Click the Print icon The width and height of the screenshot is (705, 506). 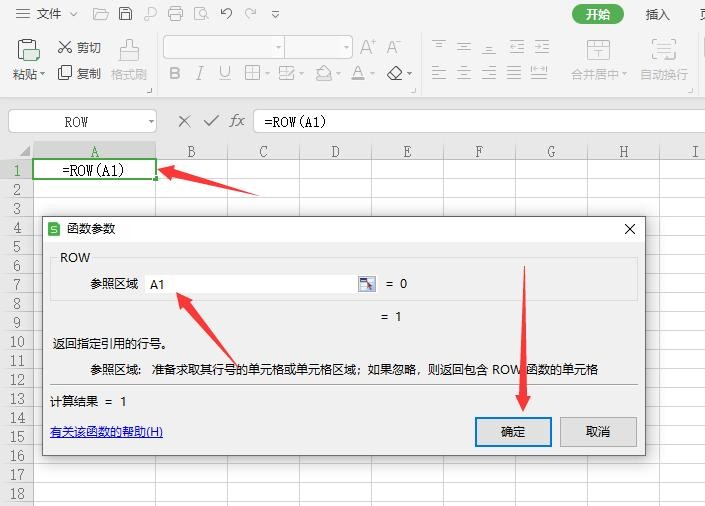click(176, 14)
